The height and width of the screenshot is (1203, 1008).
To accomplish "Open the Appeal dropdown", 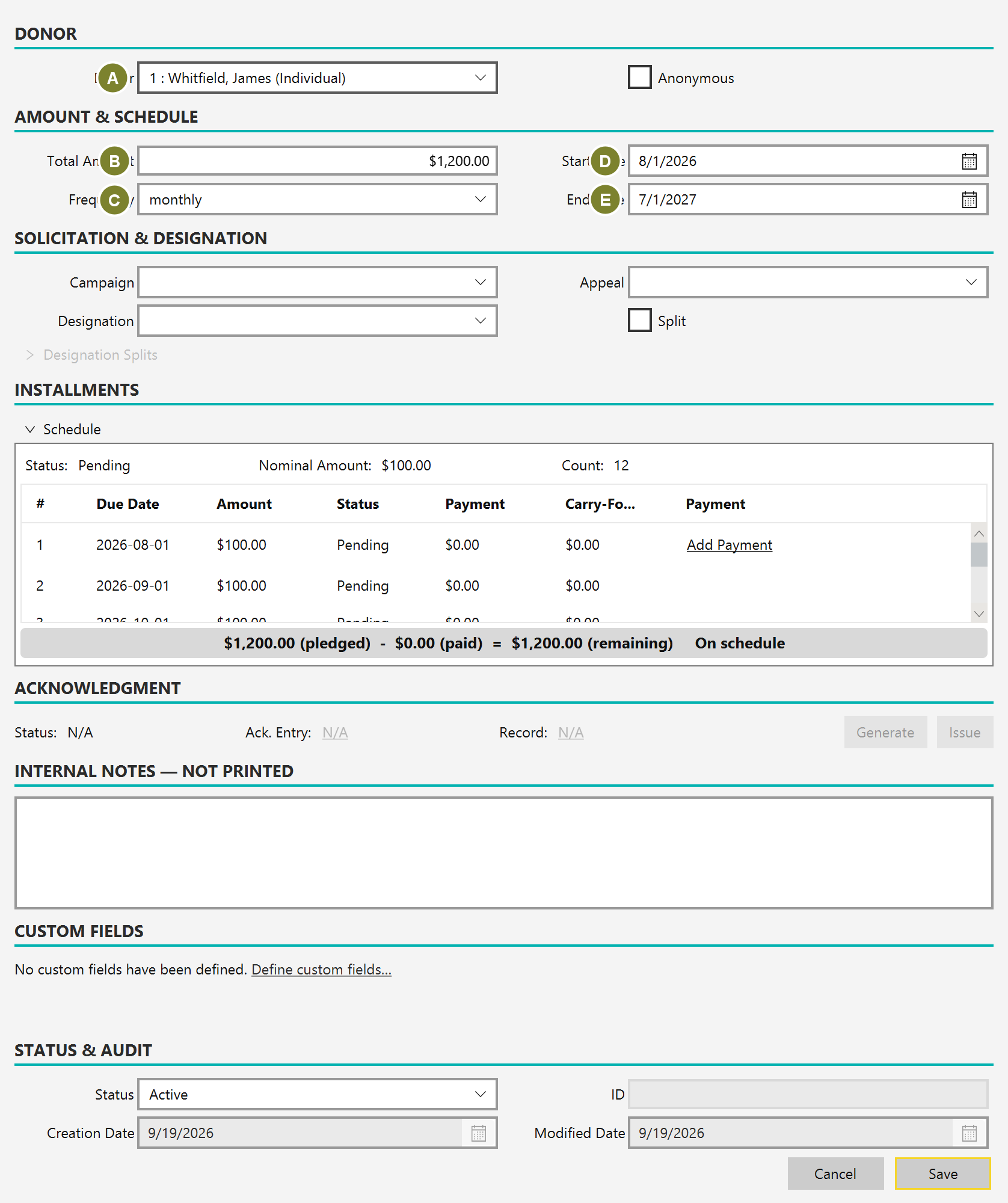I will click(808, 282).
